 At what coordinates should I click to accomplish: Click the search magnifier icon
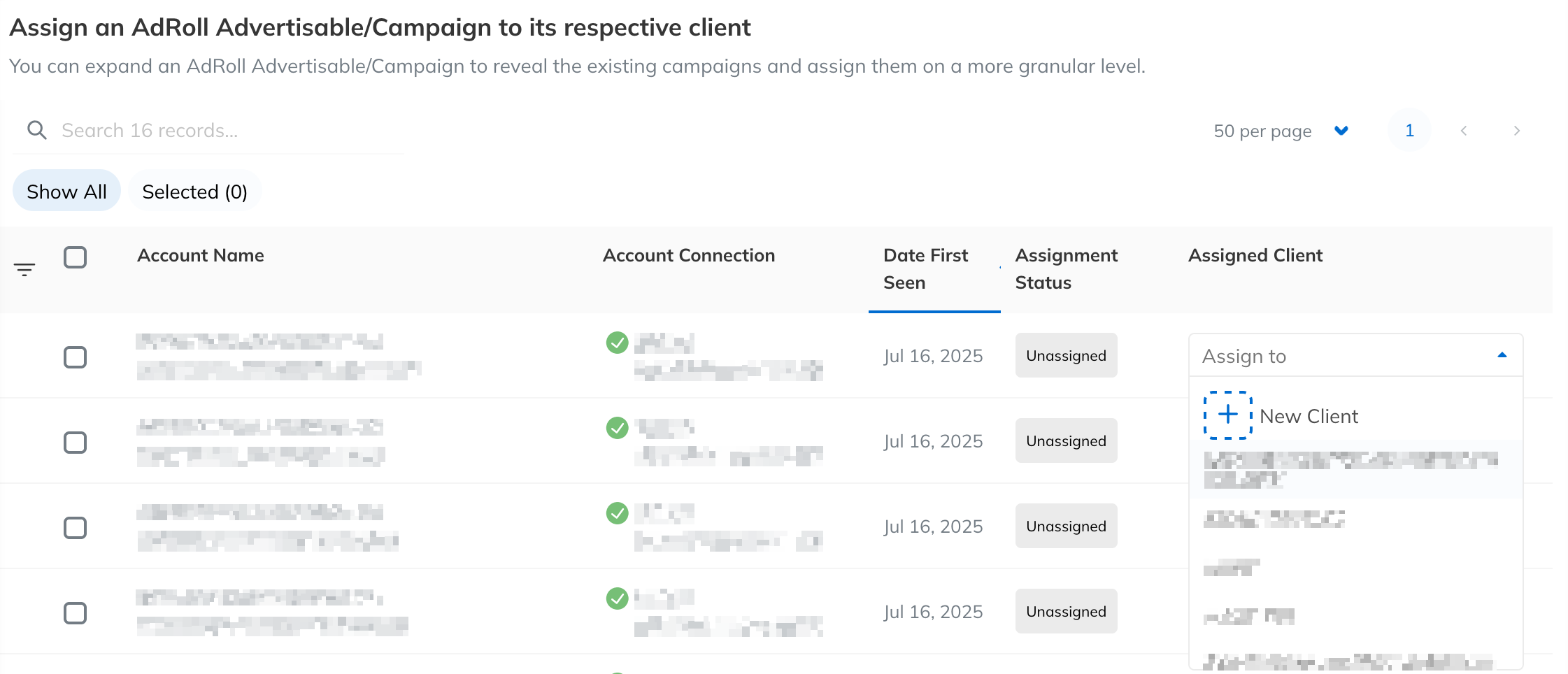37,130
